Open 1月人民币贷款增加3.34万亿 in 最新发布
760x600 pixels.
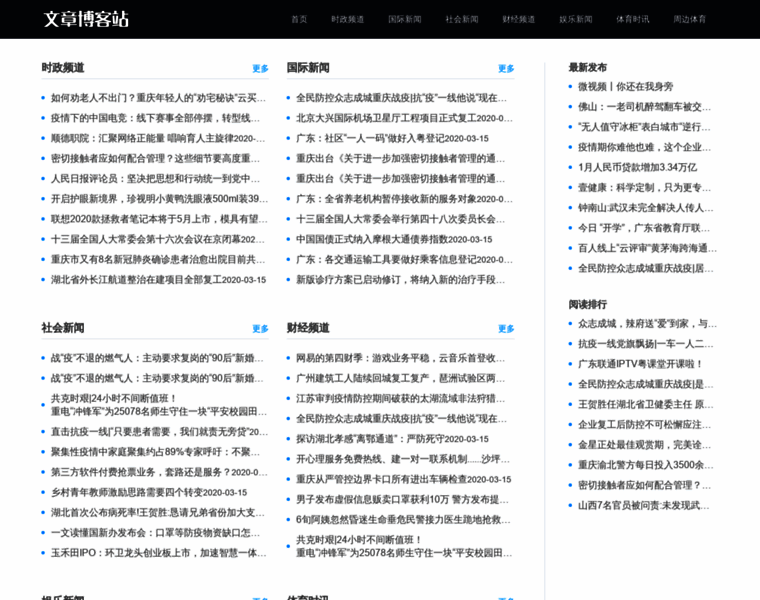click(x=637, y=168)
